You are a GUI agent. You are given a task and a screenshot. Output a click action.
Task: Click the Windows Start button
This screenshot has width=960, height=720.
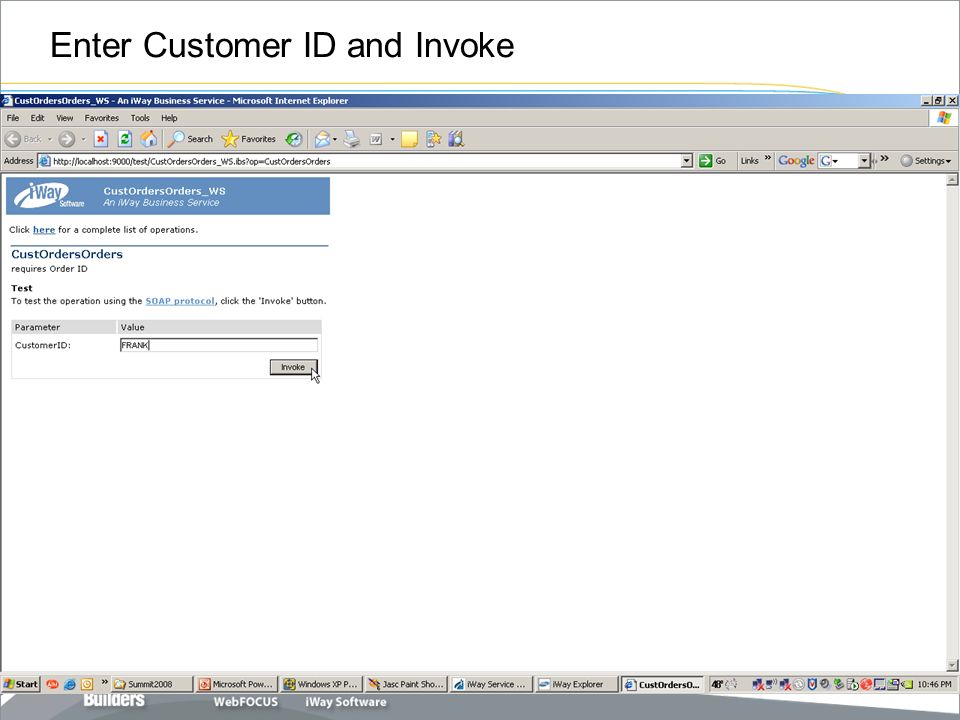click(x=21, y=684)
